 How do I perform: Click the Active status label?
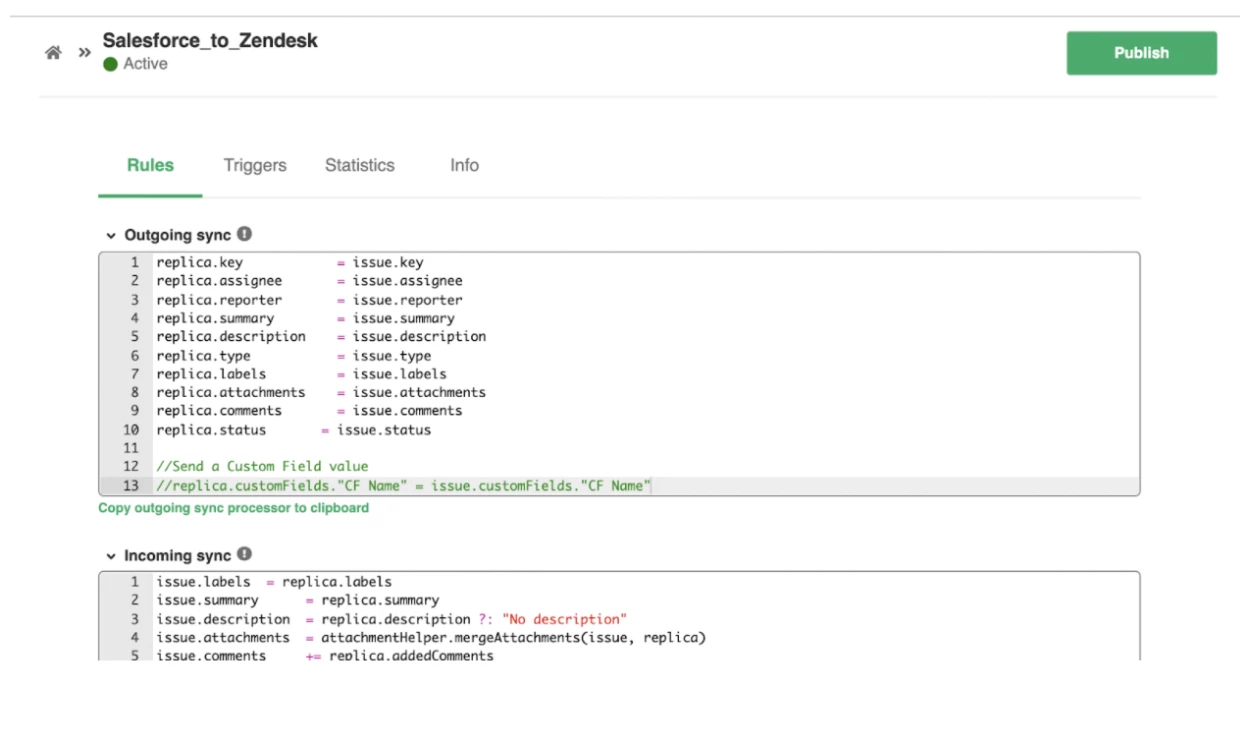(x=145, y=64)
